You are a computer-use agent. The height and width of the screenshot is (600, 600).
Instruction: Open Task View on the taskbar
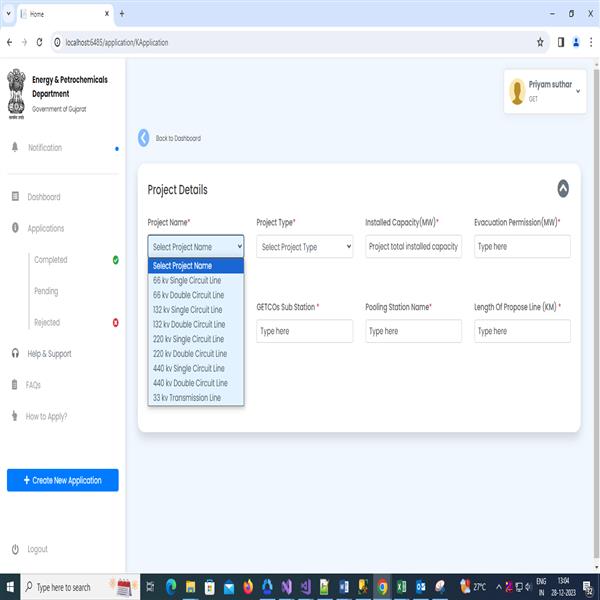[x=150, y=587]
